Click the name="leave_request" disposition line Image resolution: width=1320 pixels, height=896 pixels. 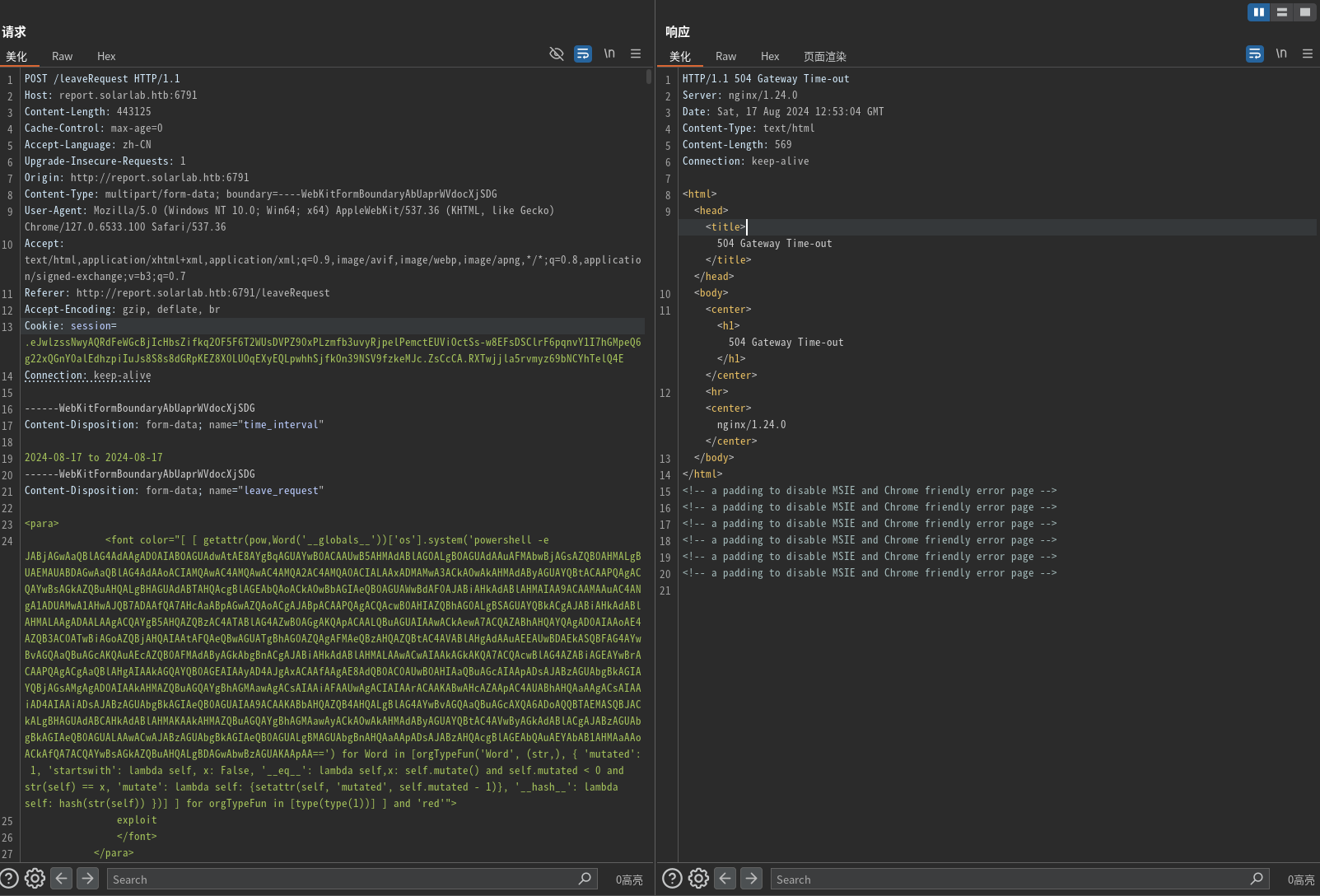(174, 491)
